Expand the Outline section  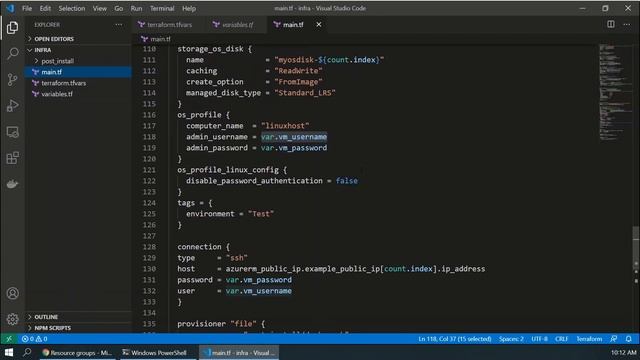pyautogui.click(x=46, y=317)
